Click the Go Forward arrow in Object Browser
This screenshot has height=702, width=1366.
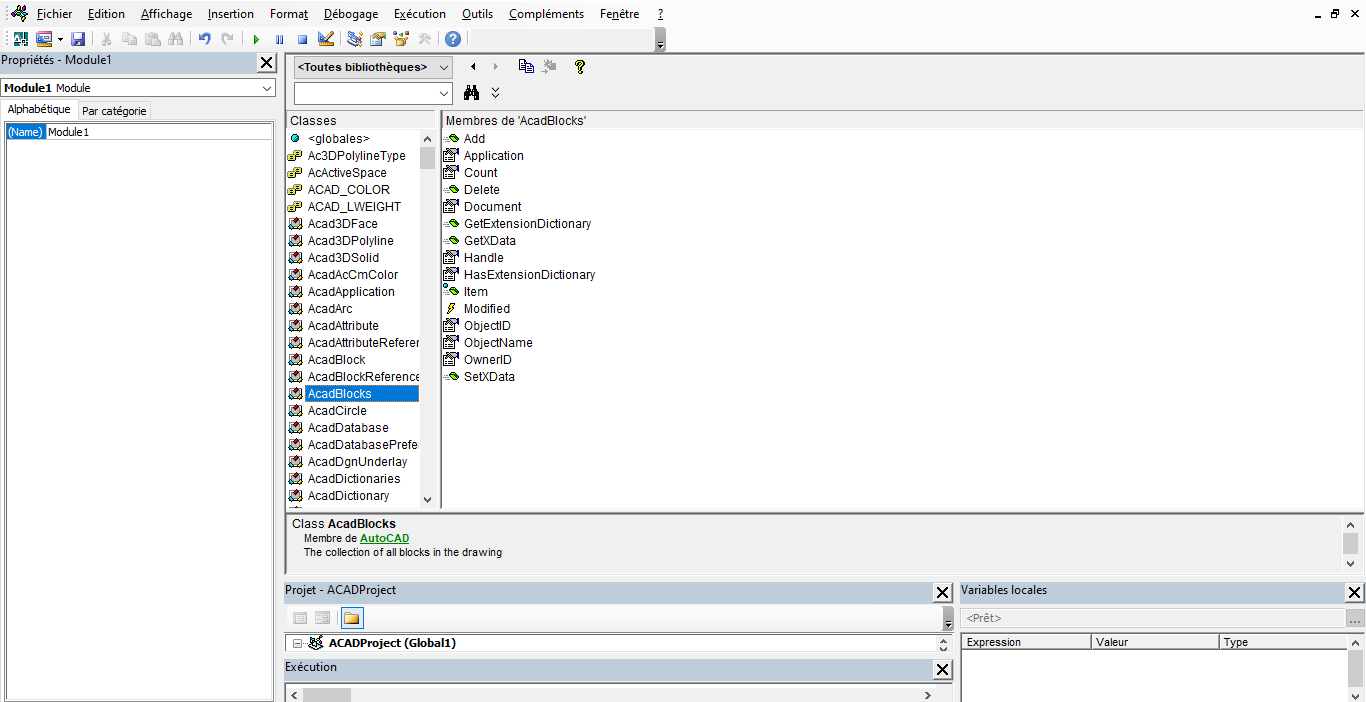coord(495,67)
